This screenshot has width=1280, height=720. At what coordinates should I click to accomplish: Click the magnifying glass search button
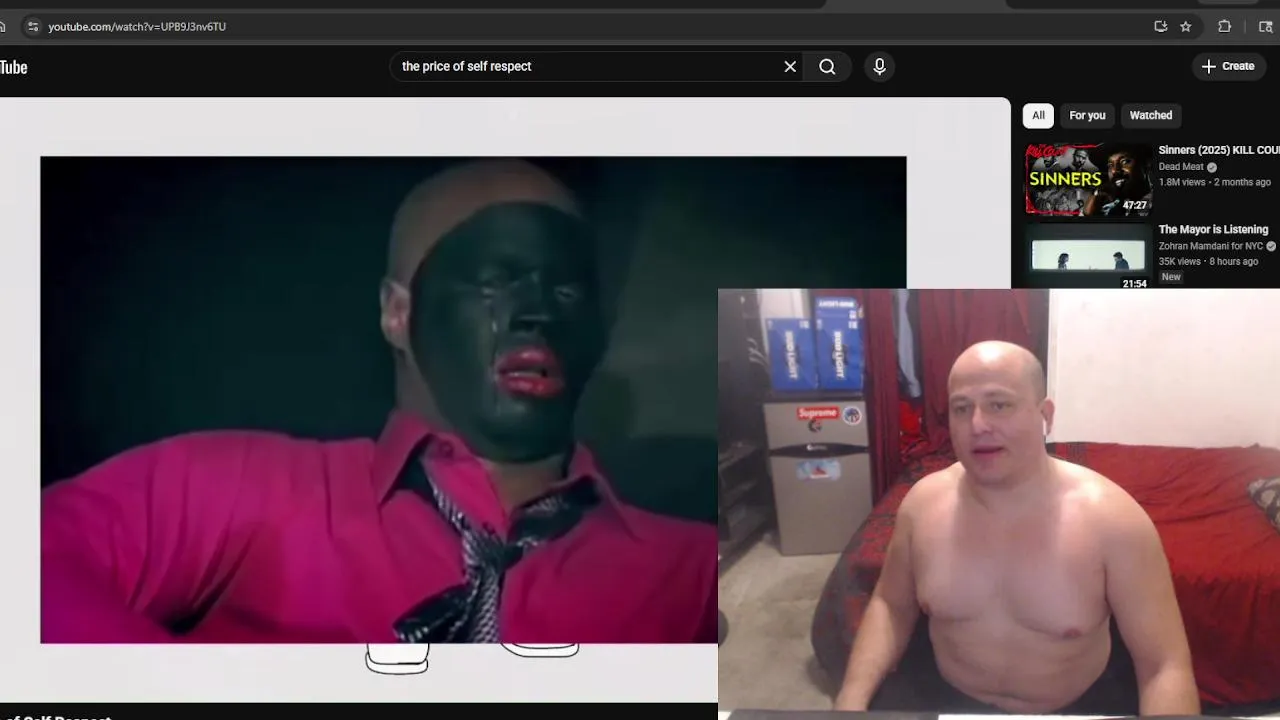pos(827,66)
